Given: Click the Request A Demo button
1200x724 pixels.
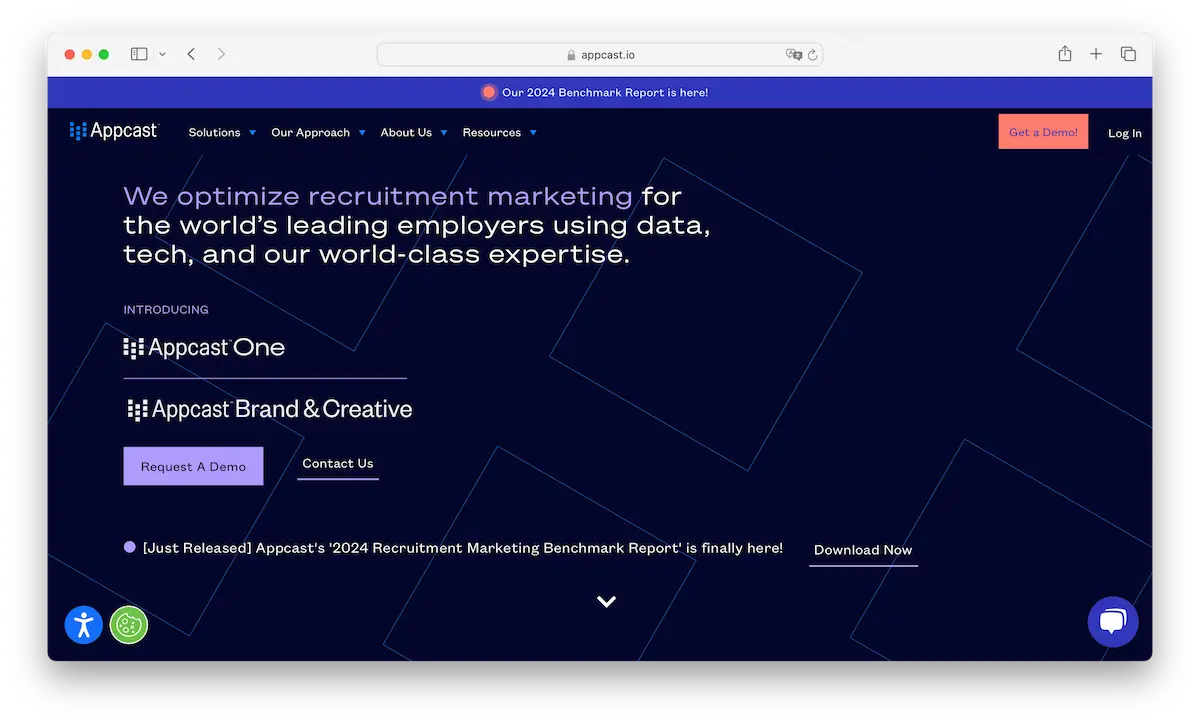Looking at the screenshot, I should point(193,465).
